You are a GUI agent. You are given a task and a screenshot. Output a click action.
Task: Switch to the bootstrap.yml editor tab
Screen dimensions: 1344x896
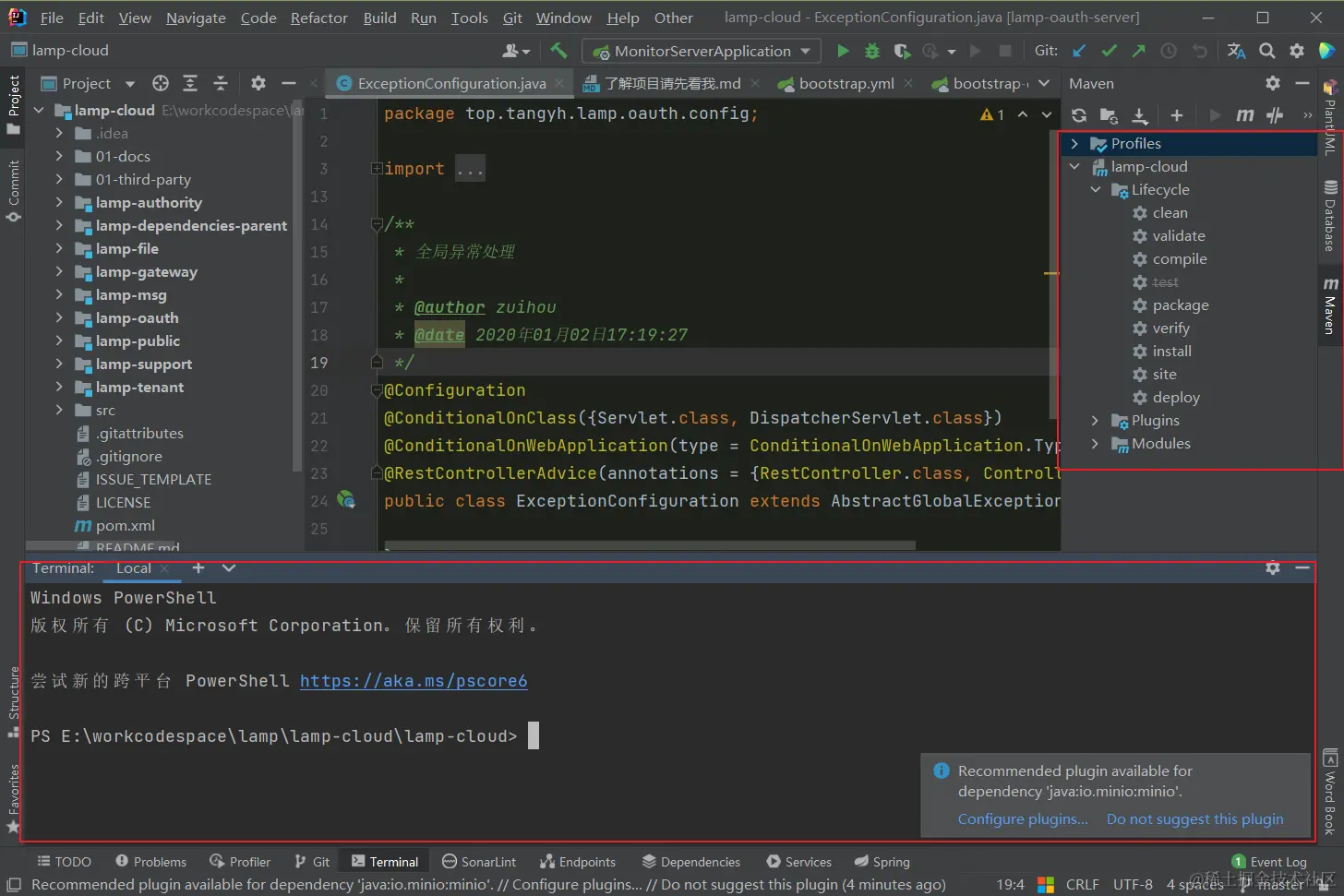(846, 84)
